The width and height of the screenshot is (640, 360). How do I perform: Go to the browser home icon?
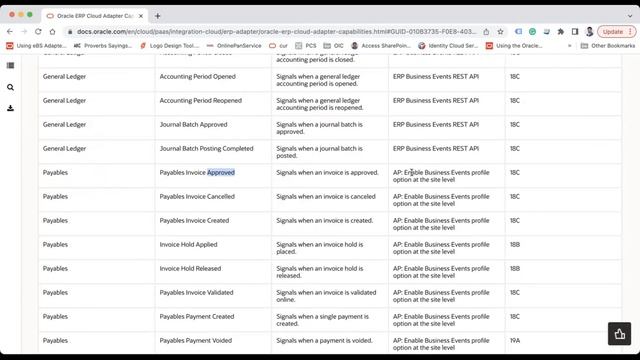pos(52,31)
